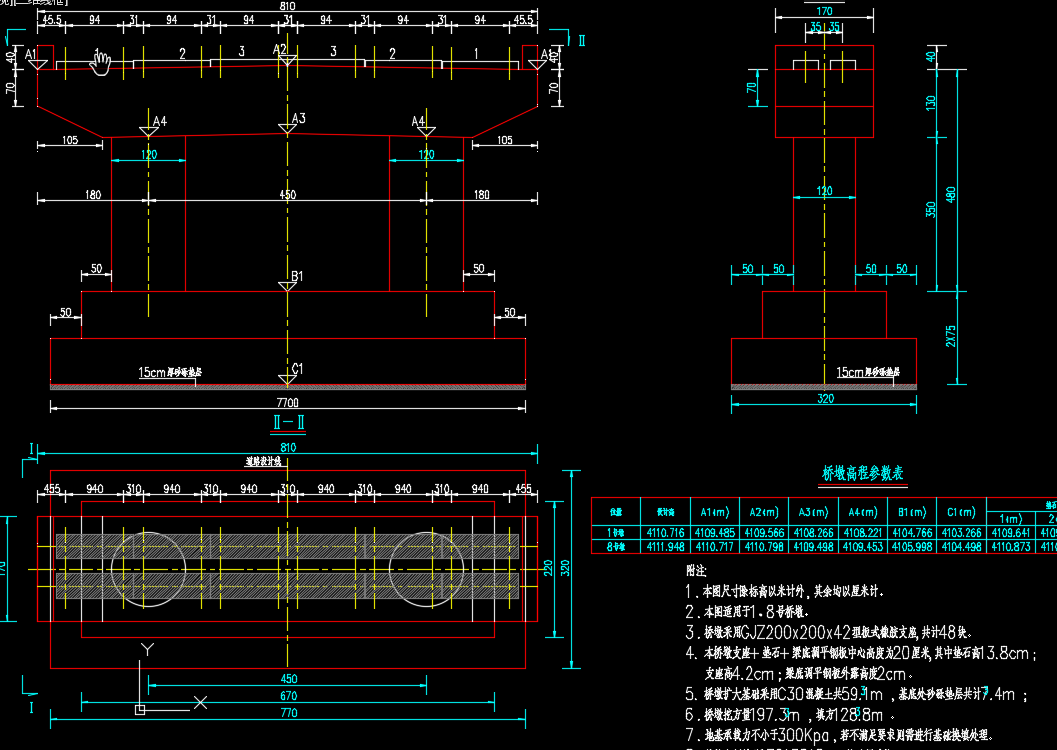Select the 770 dimension text
The image size is (1057, 750).
click(x=289, y=712)
